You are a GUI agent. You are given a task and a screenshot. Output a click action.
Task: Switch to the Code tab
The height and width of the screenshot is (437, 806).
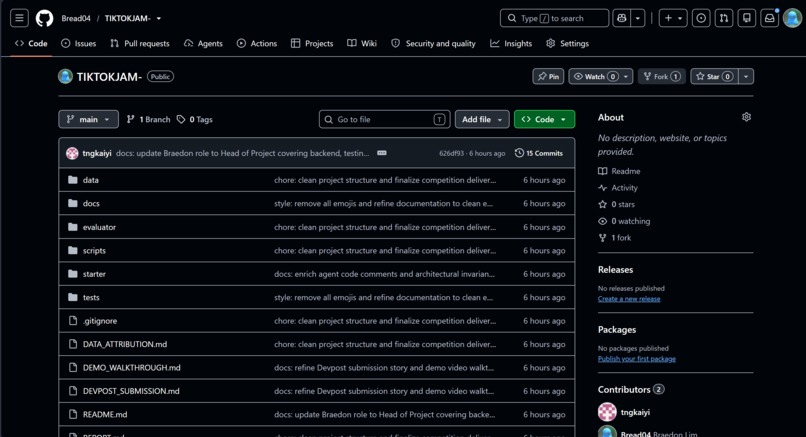31,44
